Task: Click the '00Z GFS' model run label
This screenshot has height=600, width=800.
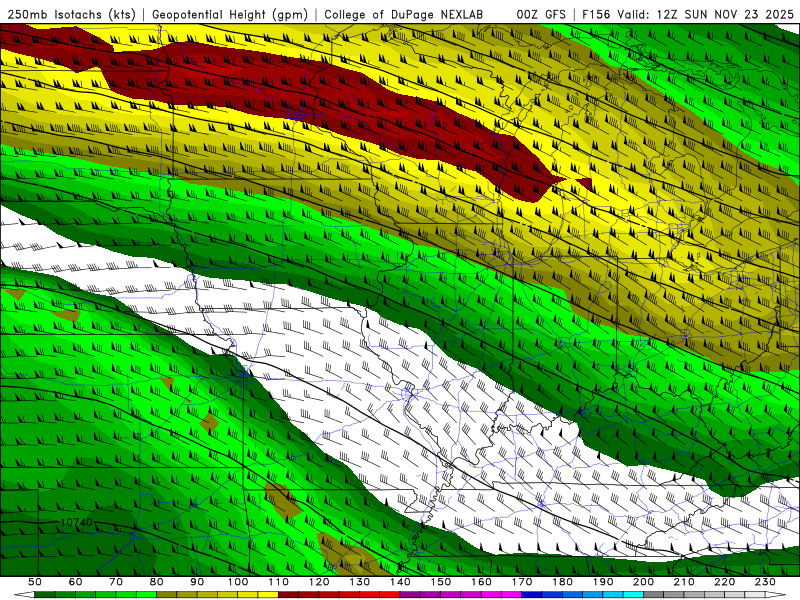Action: (541, 15)
